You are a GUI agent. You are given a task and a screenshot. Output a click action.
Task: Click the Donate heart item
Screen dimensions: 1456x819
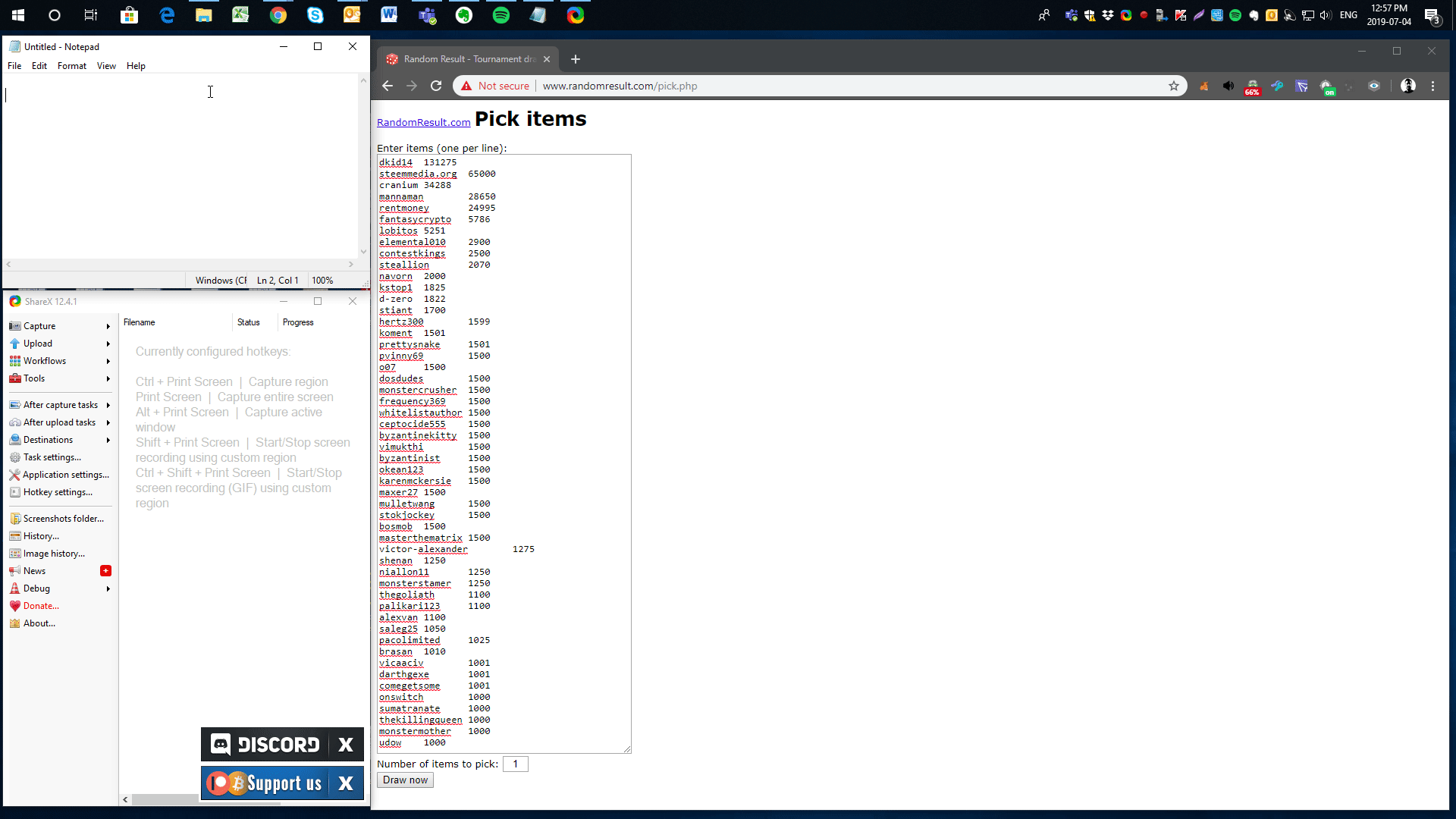pyautogui.click(x=41, y=606)
